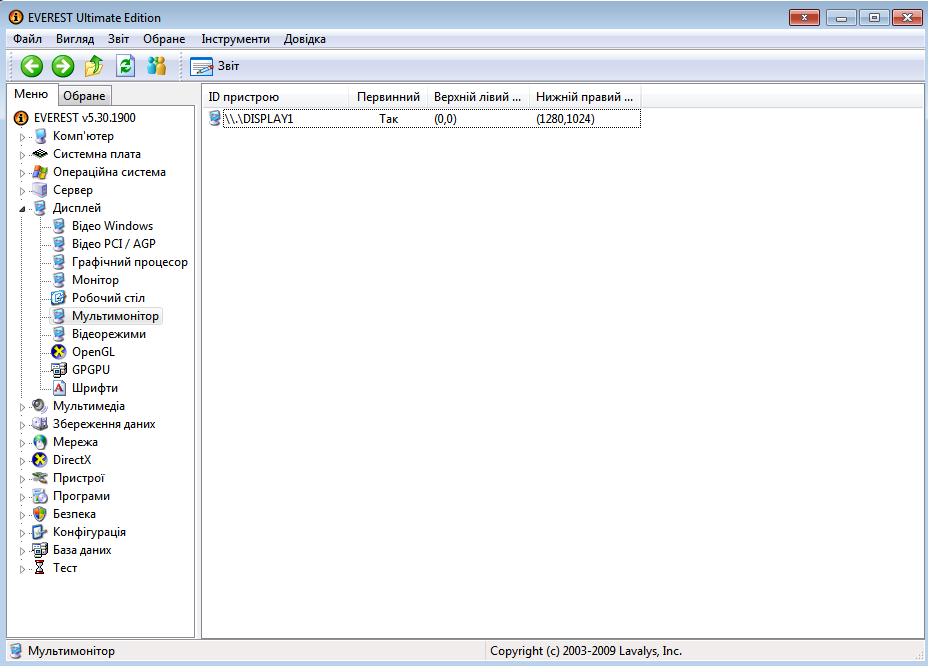The height and width of the screenshot is (666, 928).
Task: Click the Безпека shield icon
Action: [40, 514]
